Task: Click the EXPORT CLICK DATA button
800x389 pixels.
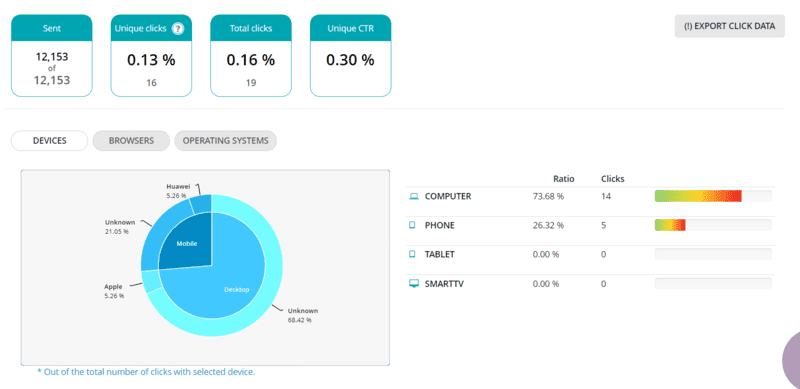Action: coord(730,26)
